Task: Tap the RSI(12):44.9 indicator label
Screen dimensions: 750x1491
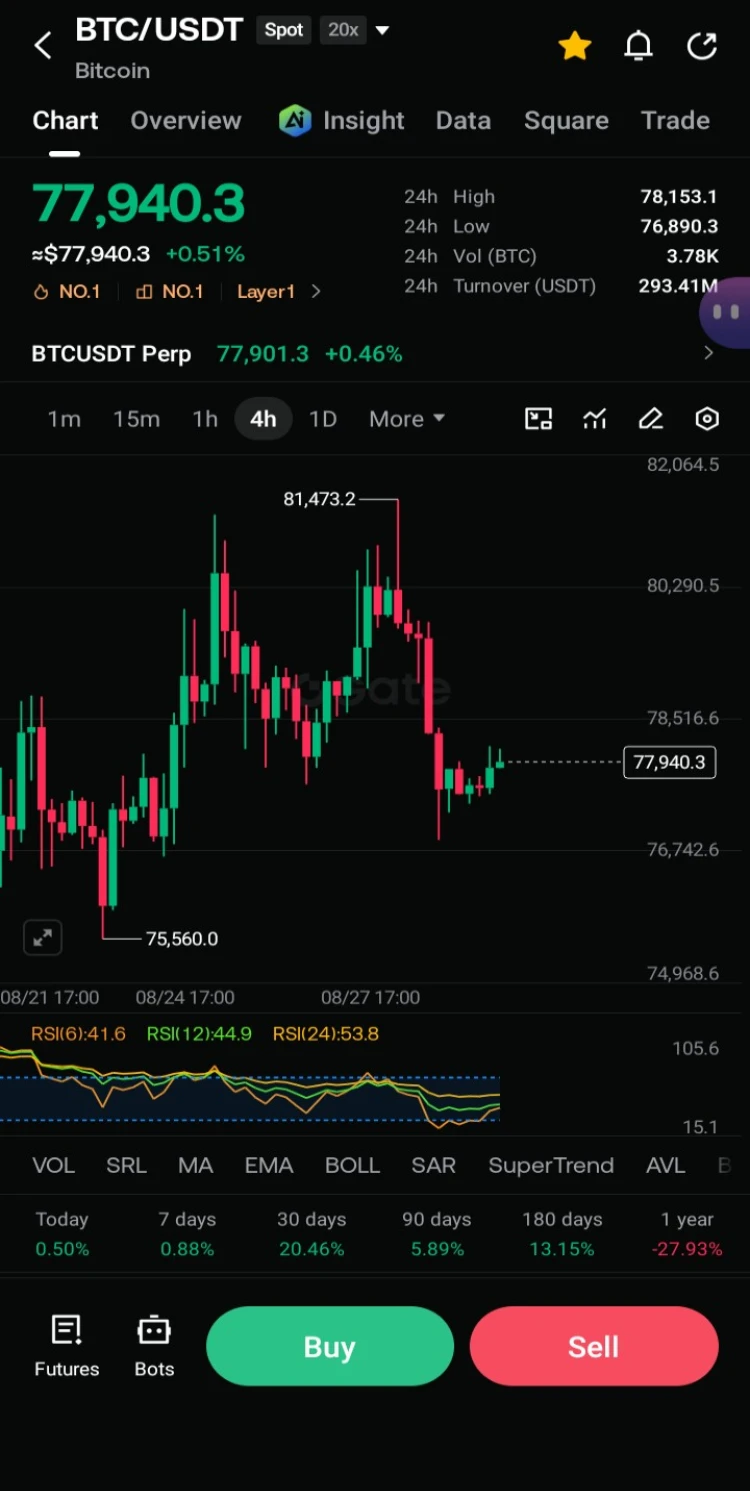Action: pyautogui.click(x=199, y=1034)
